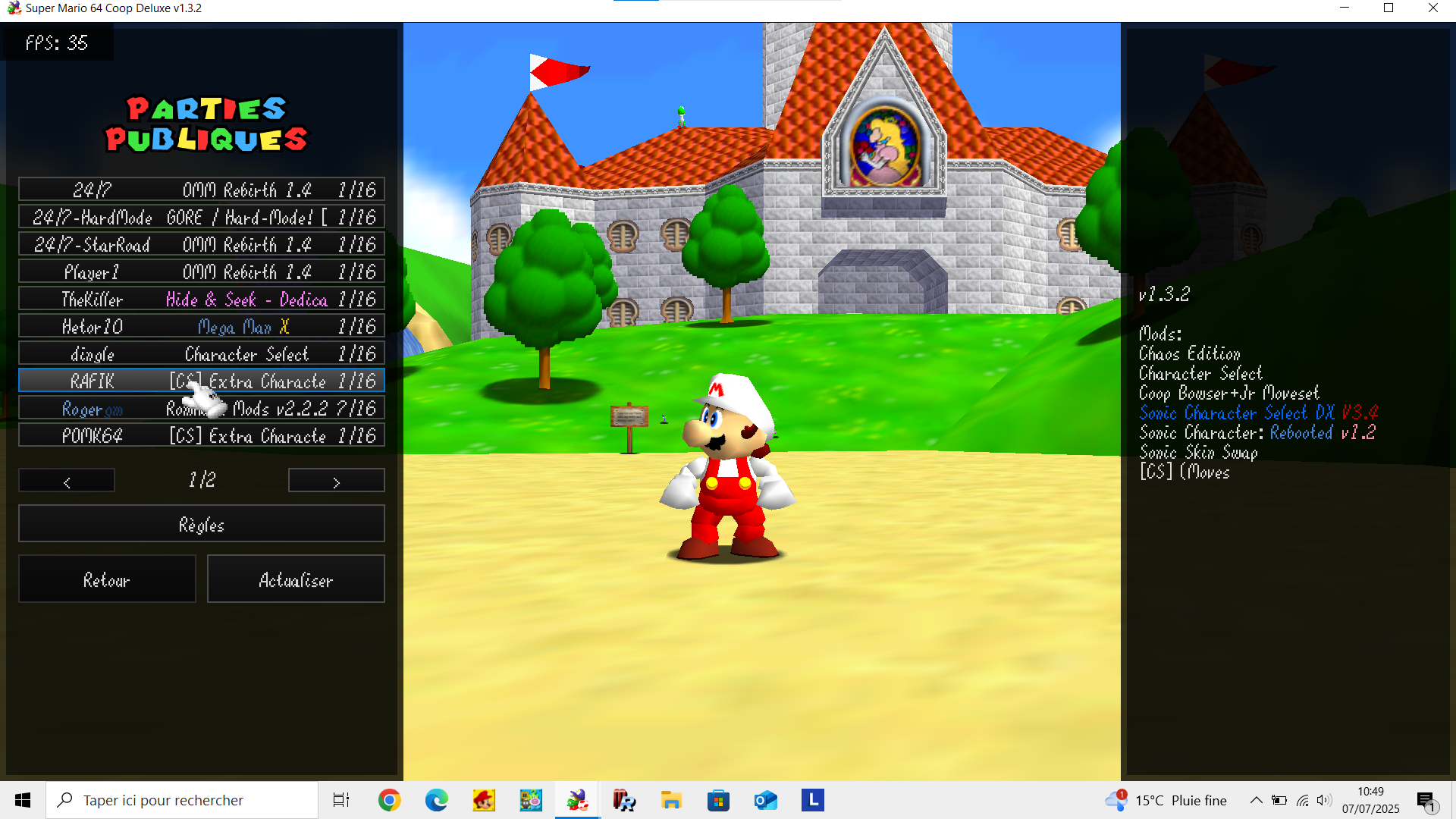Open the Règles button
Image resolution: width=1456 pixels, height=819 pixels.
[x=202, y=524]
